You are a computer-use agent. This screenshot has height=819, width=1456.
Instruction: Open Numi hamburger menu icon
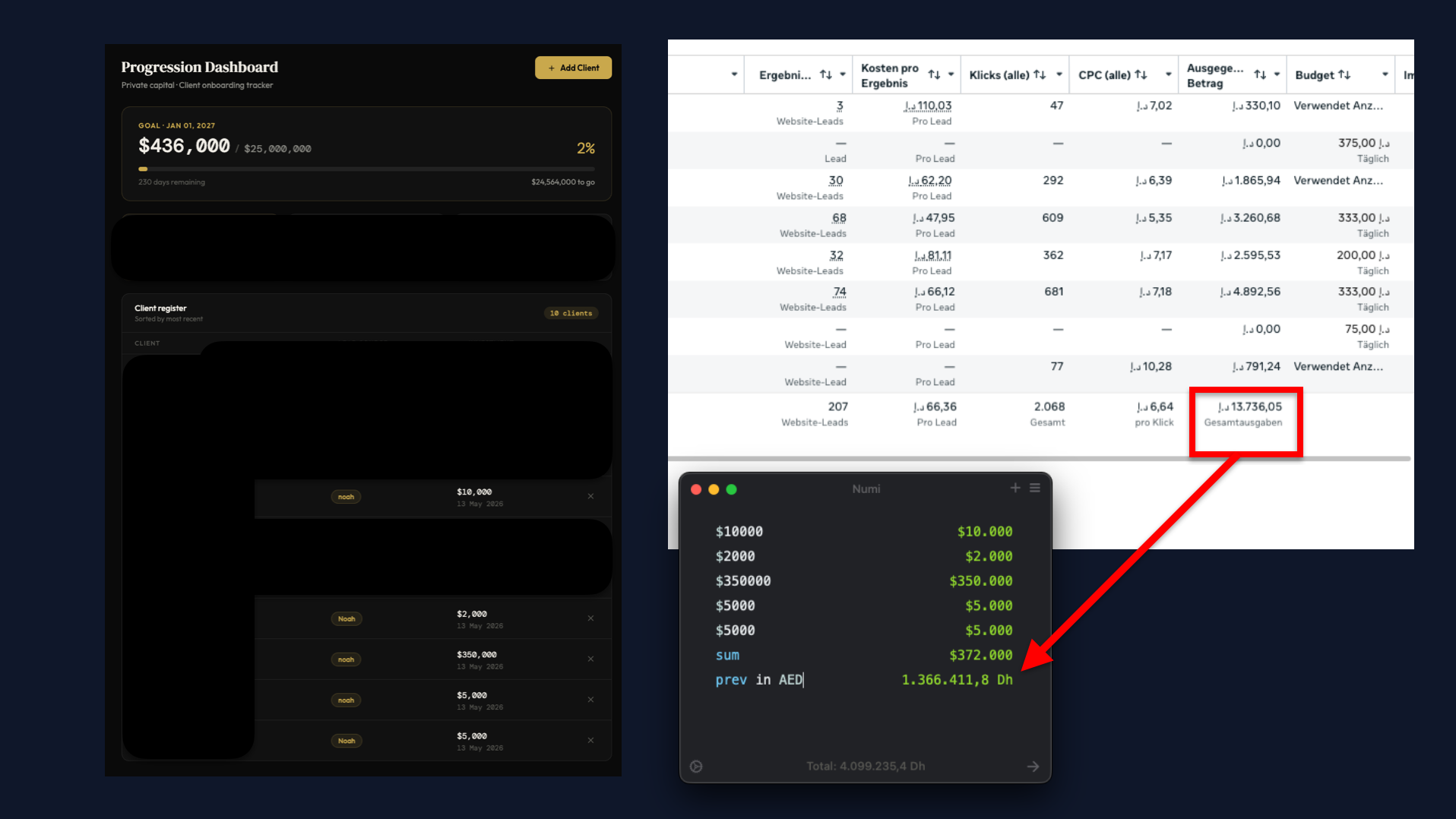pos(1035,488)
